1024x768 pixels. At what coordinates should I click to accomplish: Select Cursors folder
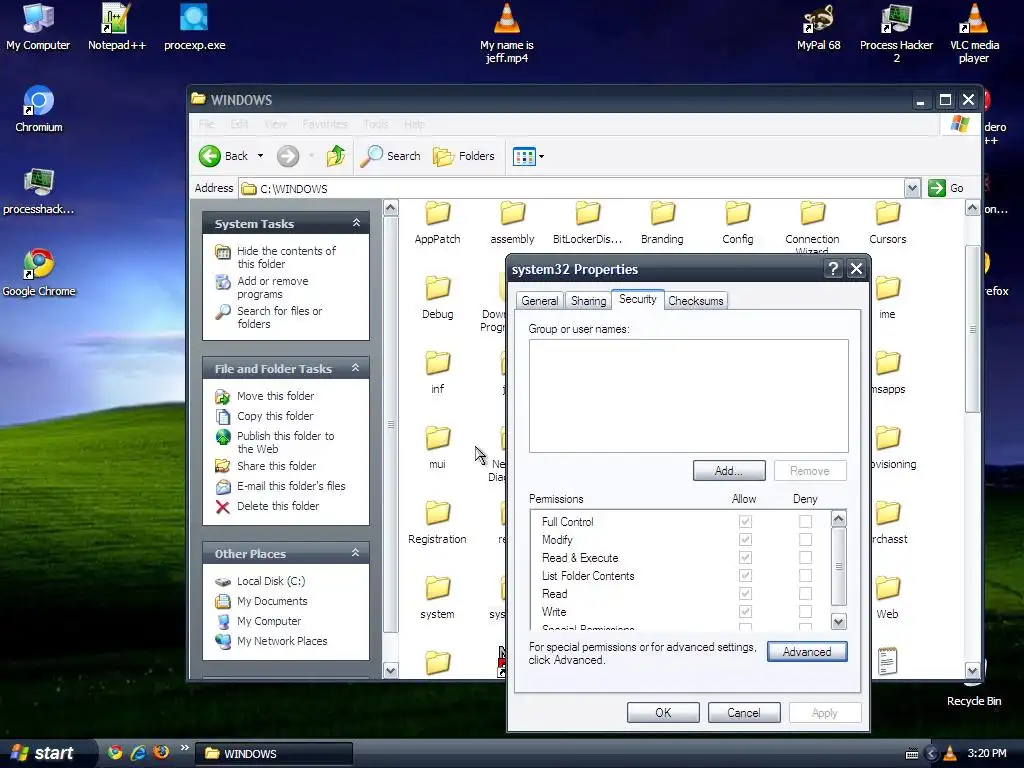888,223
